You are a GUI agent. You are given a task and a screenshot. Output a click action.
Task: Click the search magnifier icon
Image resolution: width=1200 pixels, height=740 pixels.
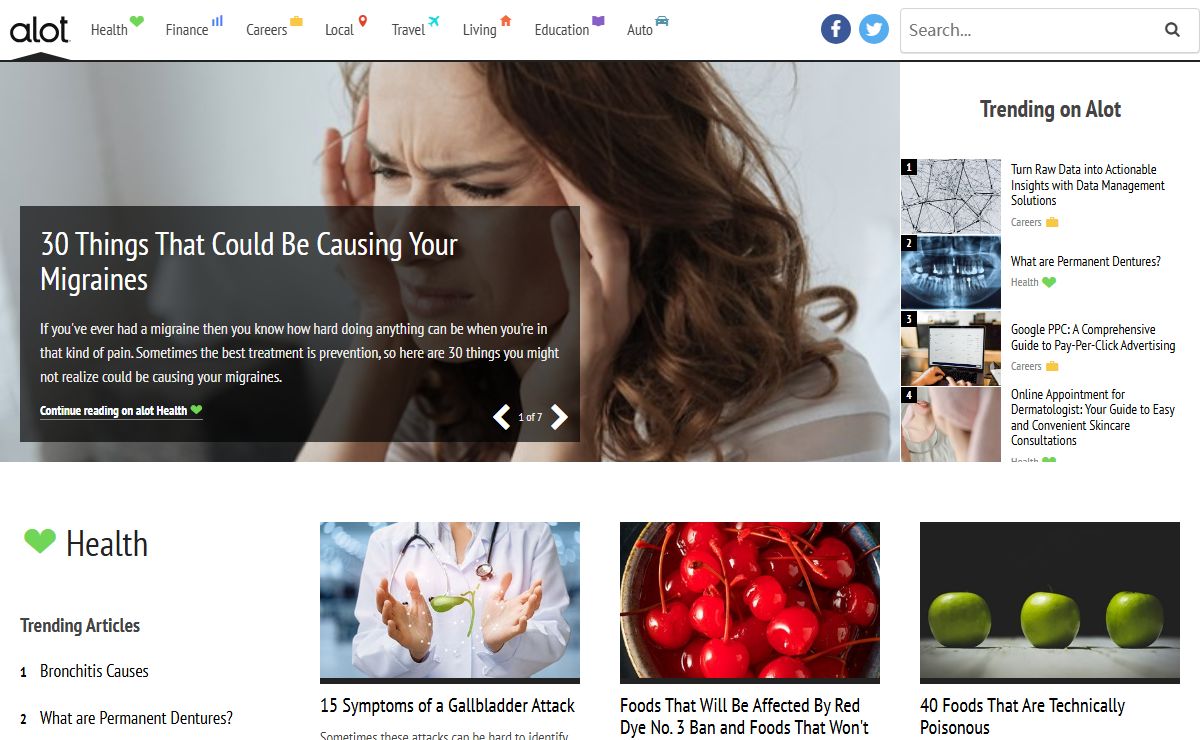(x=1172, y=30)
